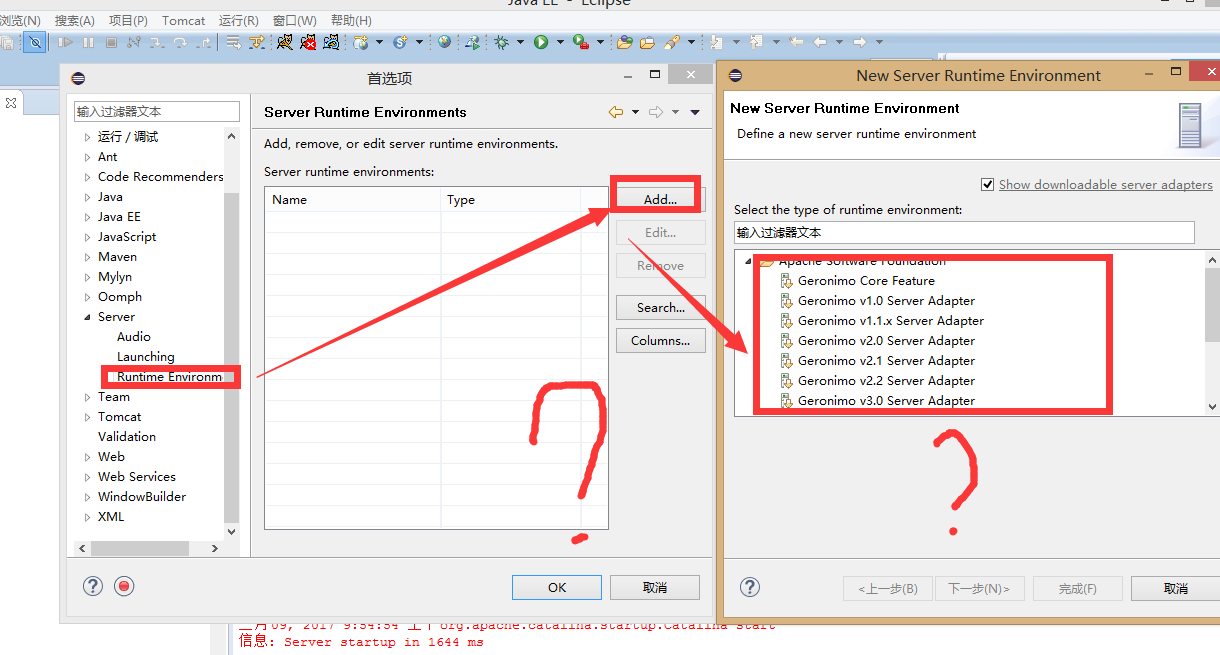Image resolution: width=1220 pixels, height=655 pixels.
Task: Open the green Run icon dropdown arrow
Action: point(560,42)
